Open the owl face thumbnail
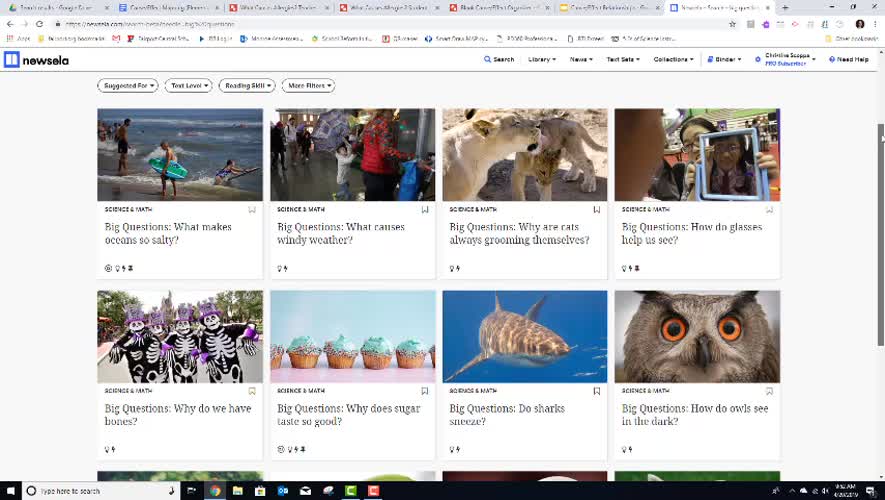 [698, 336]
